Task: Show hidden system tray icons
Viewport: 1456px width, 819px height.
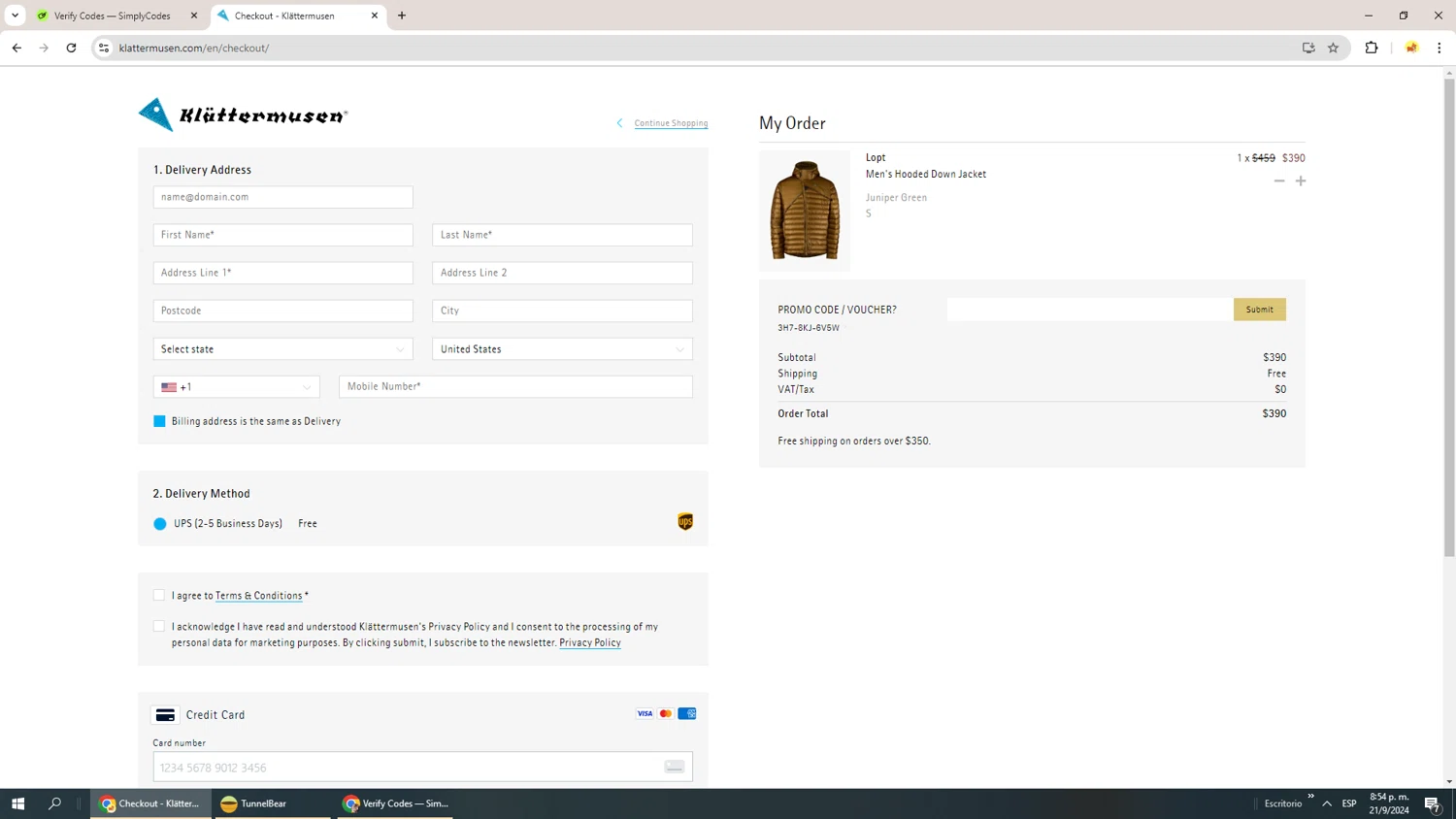Action: (1327, 803)
